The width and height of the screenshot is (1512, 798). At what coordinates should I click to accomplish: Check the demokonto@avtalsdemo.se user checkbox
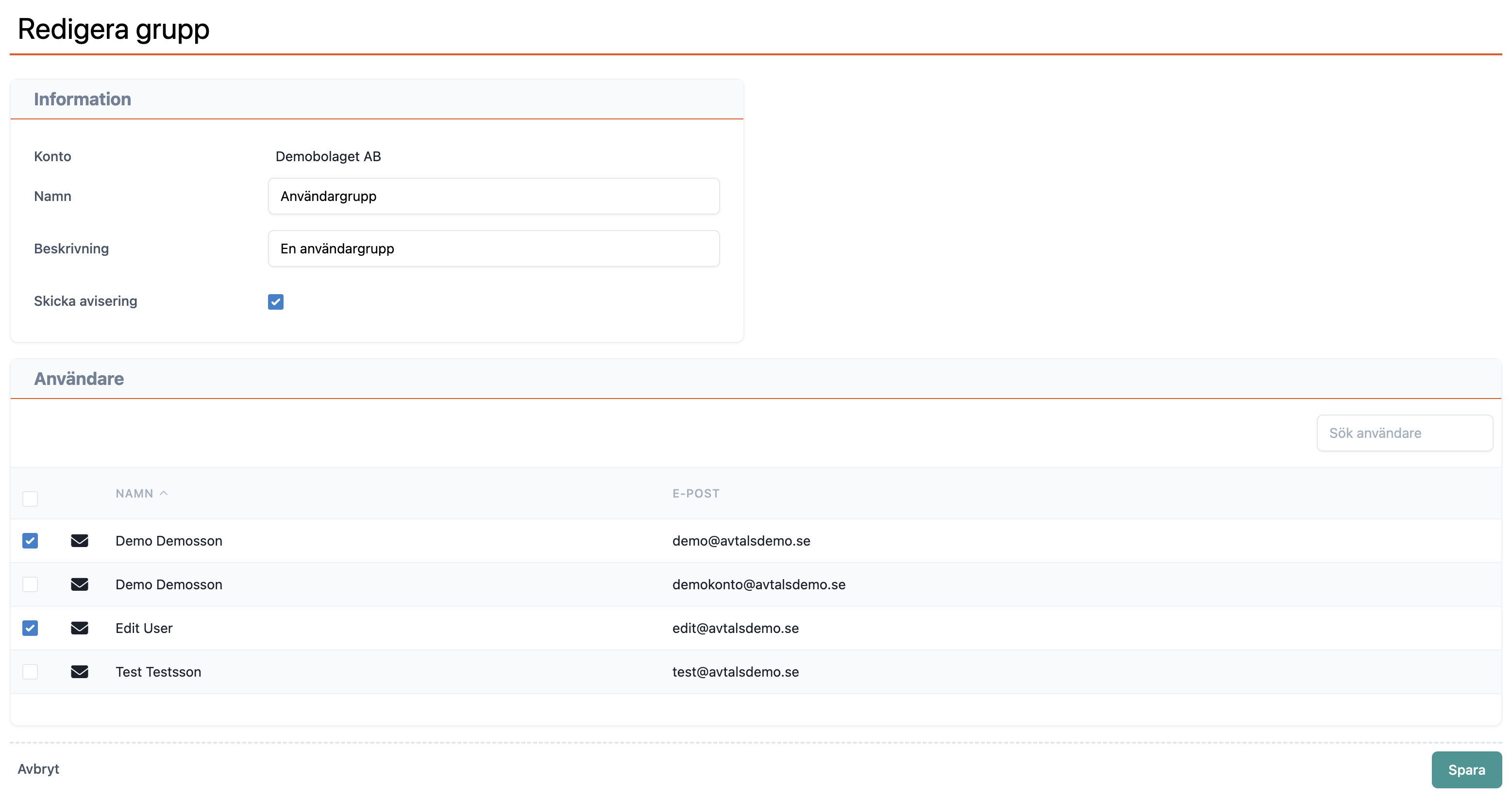(30, 584)
